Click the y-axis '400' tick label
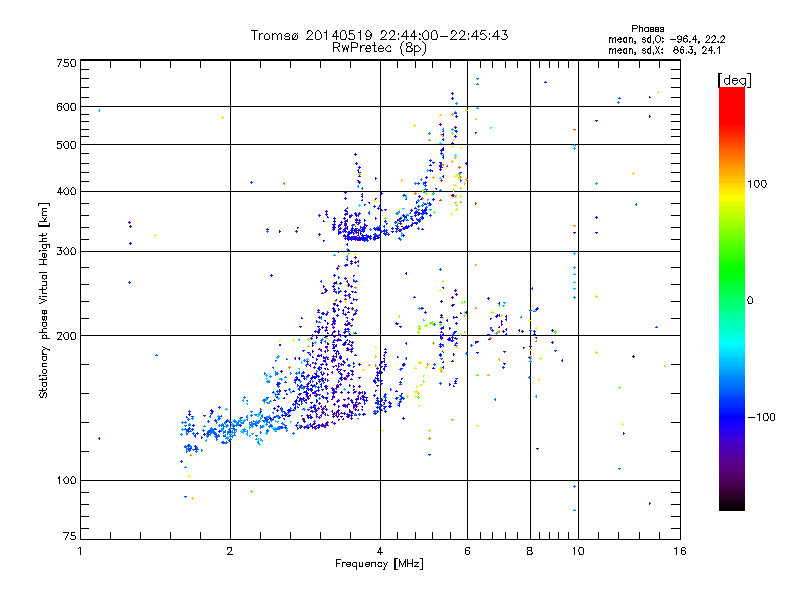 tap(66, 191)
